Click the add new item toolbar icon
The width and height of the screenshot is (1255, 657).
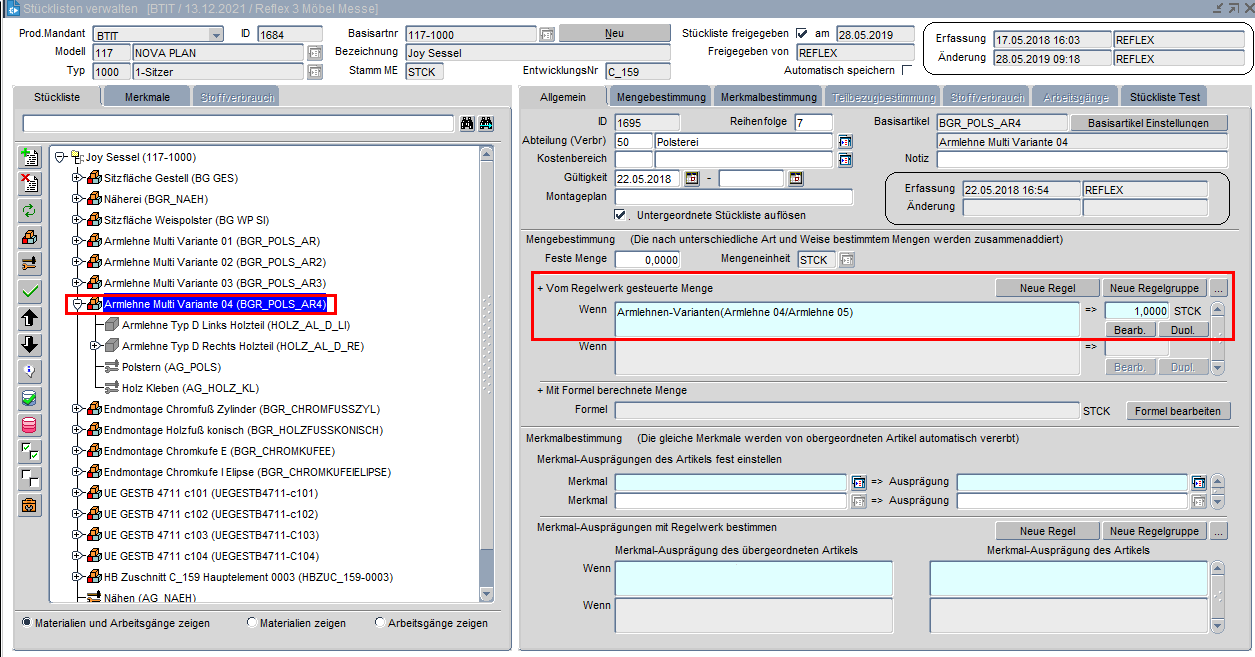30,157
